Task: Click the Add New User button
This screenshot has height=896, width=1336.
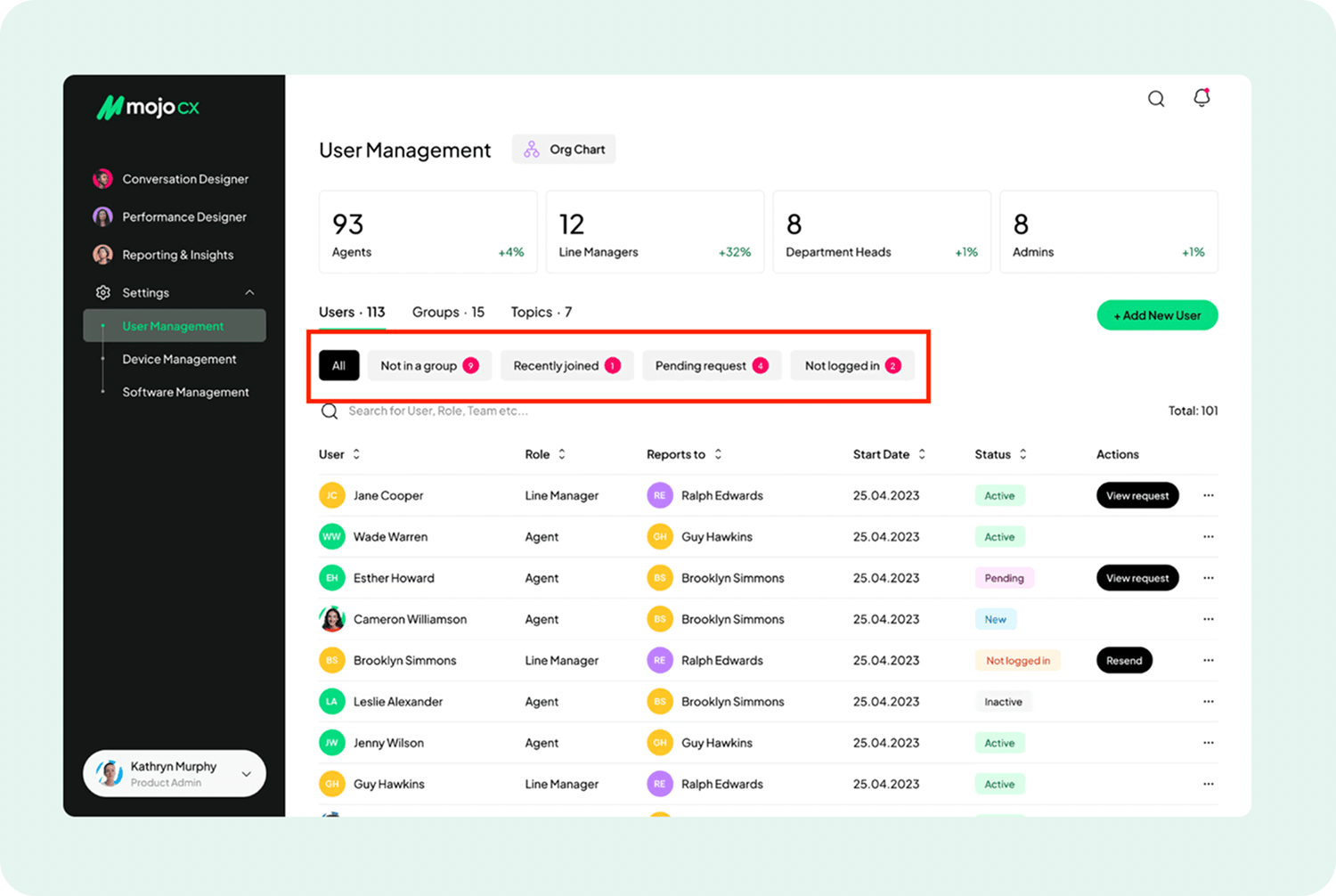Action: click(1157, 315)
